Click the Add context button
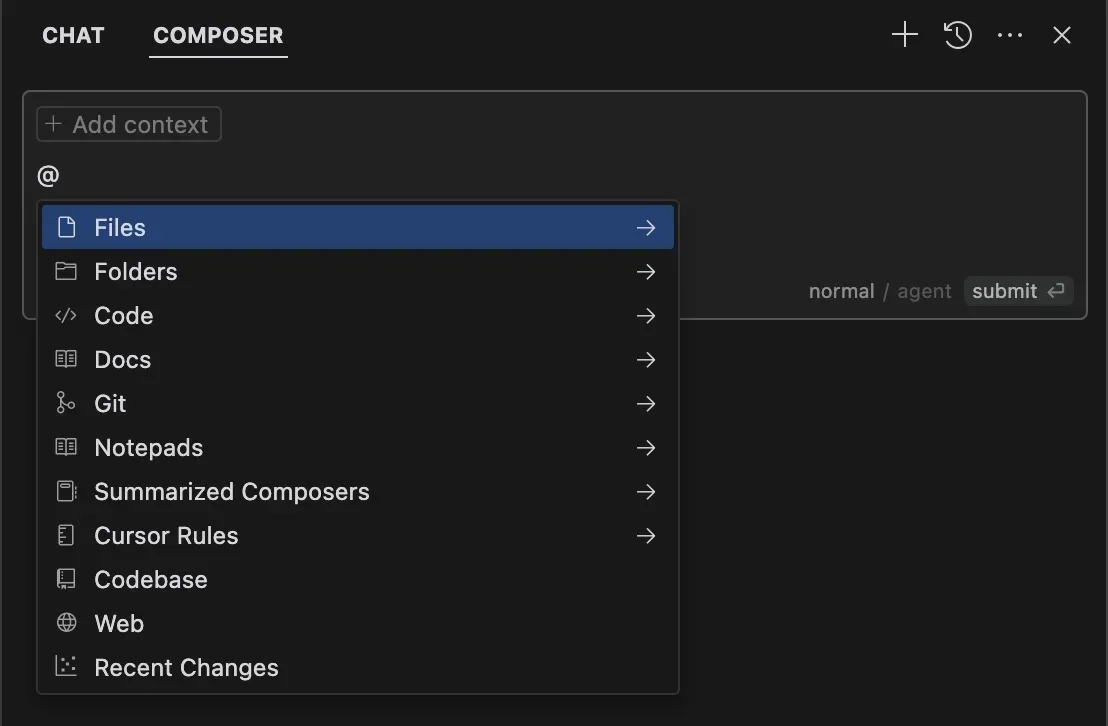The height and width of the screenshot is (726, 1108). (x=128, y=124)
